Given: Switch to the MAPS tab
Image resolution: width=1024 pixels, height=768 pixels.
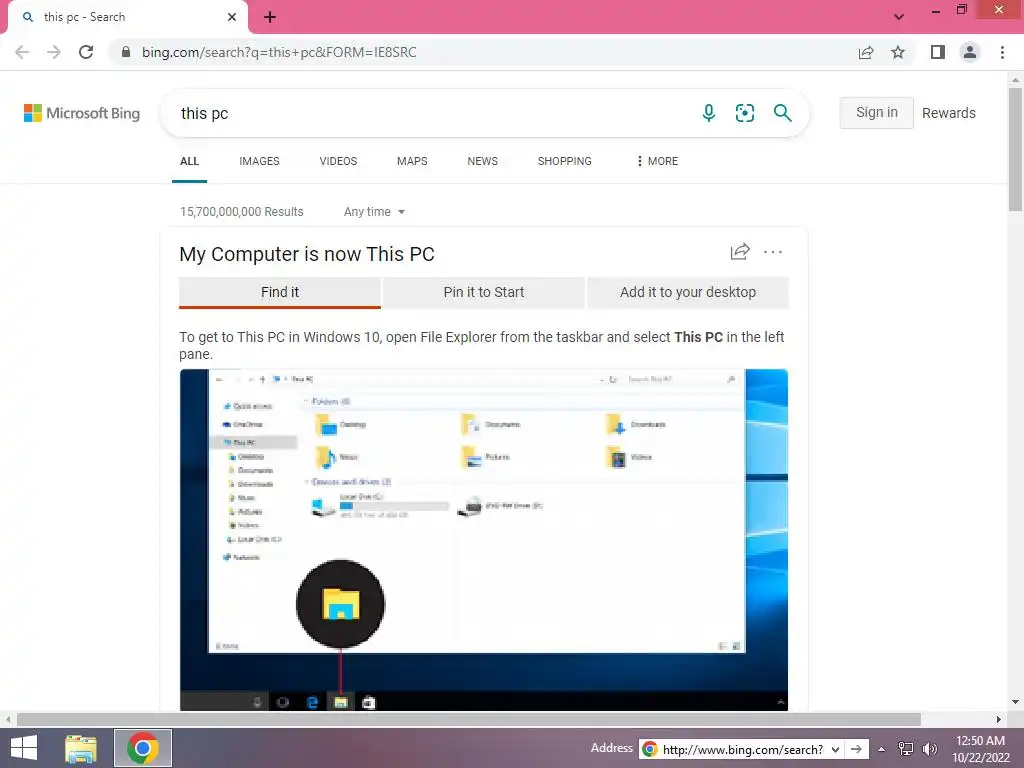Looking at the screenshot, I should (412, 161).
